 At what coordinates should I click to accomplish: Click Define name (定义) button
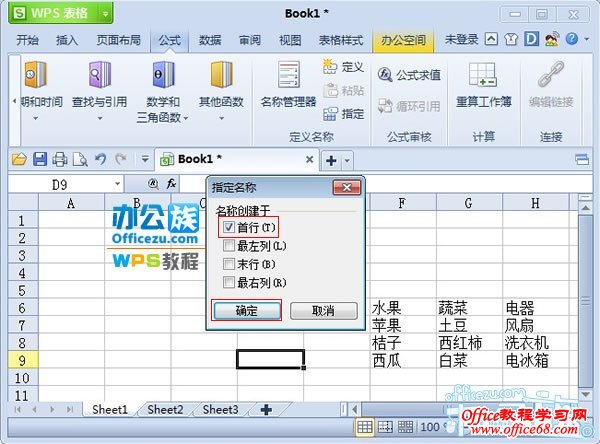click(343, 67)
